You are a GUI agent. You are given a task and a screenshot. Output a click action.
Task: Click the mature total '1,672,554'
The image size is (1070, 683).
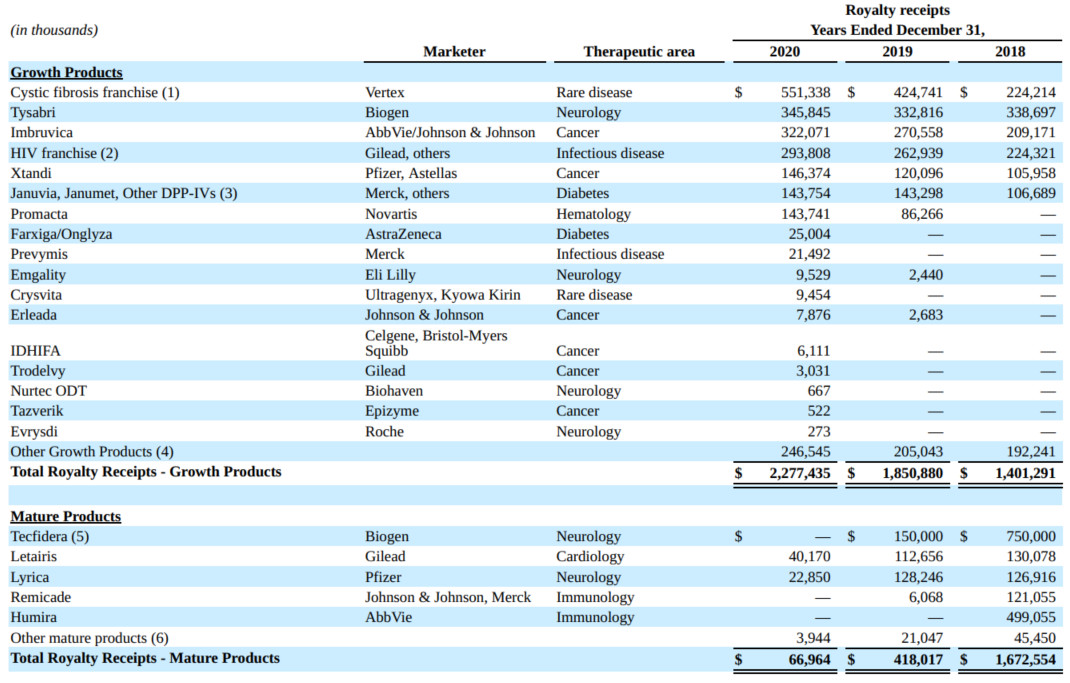[1025, 660]
